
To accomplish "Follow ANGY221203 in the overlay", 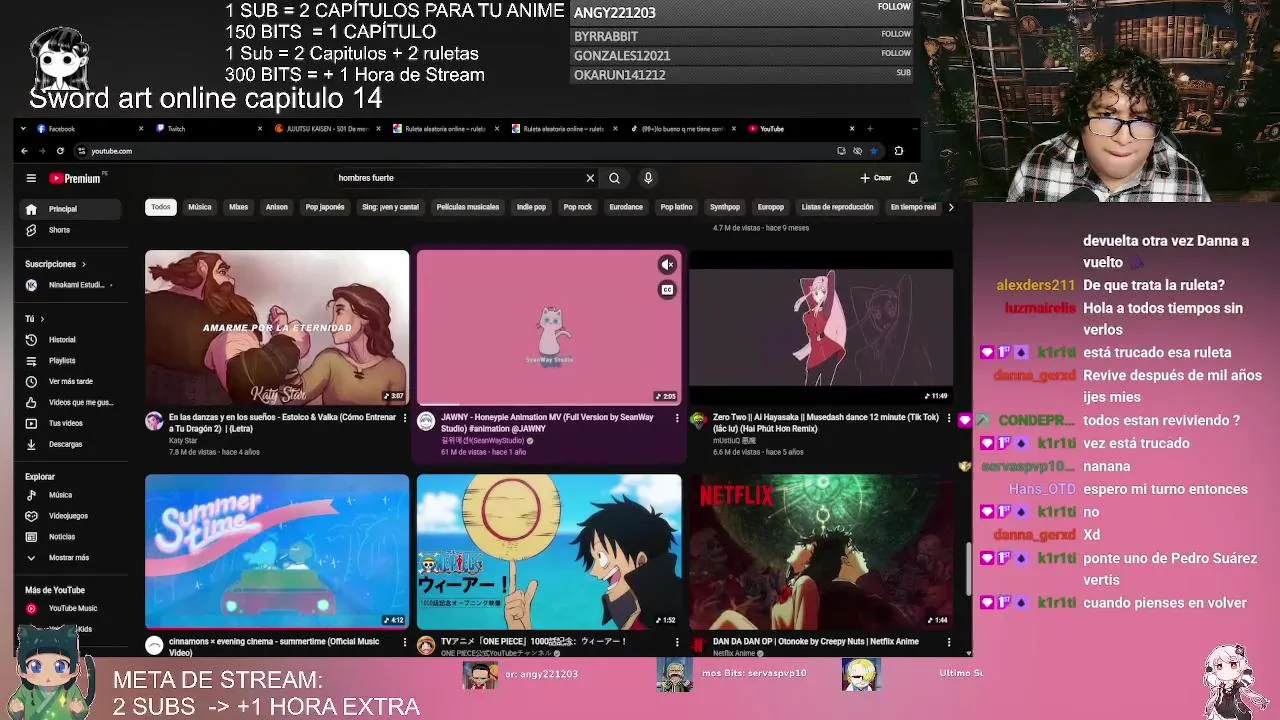I will 894,7.
